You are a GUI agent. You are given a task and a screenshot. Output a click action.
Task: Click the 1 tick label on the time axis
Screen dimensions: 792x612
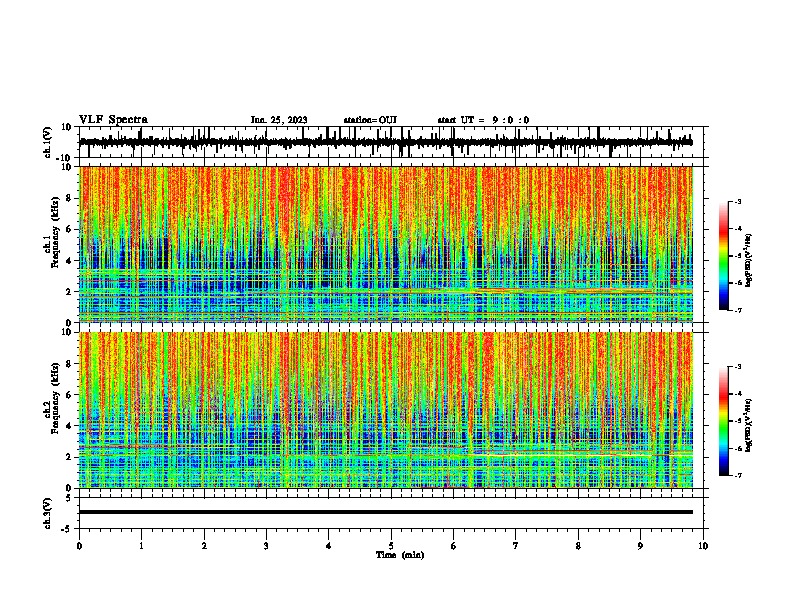[x=141, y=546]
